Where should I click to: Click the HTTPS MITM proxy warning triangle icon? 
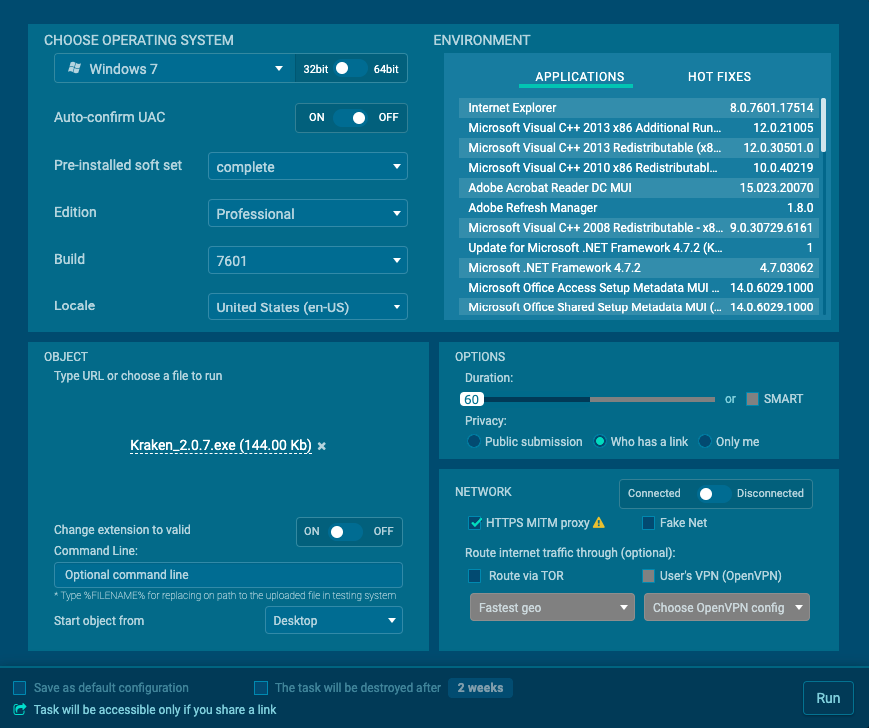point(599,522)
